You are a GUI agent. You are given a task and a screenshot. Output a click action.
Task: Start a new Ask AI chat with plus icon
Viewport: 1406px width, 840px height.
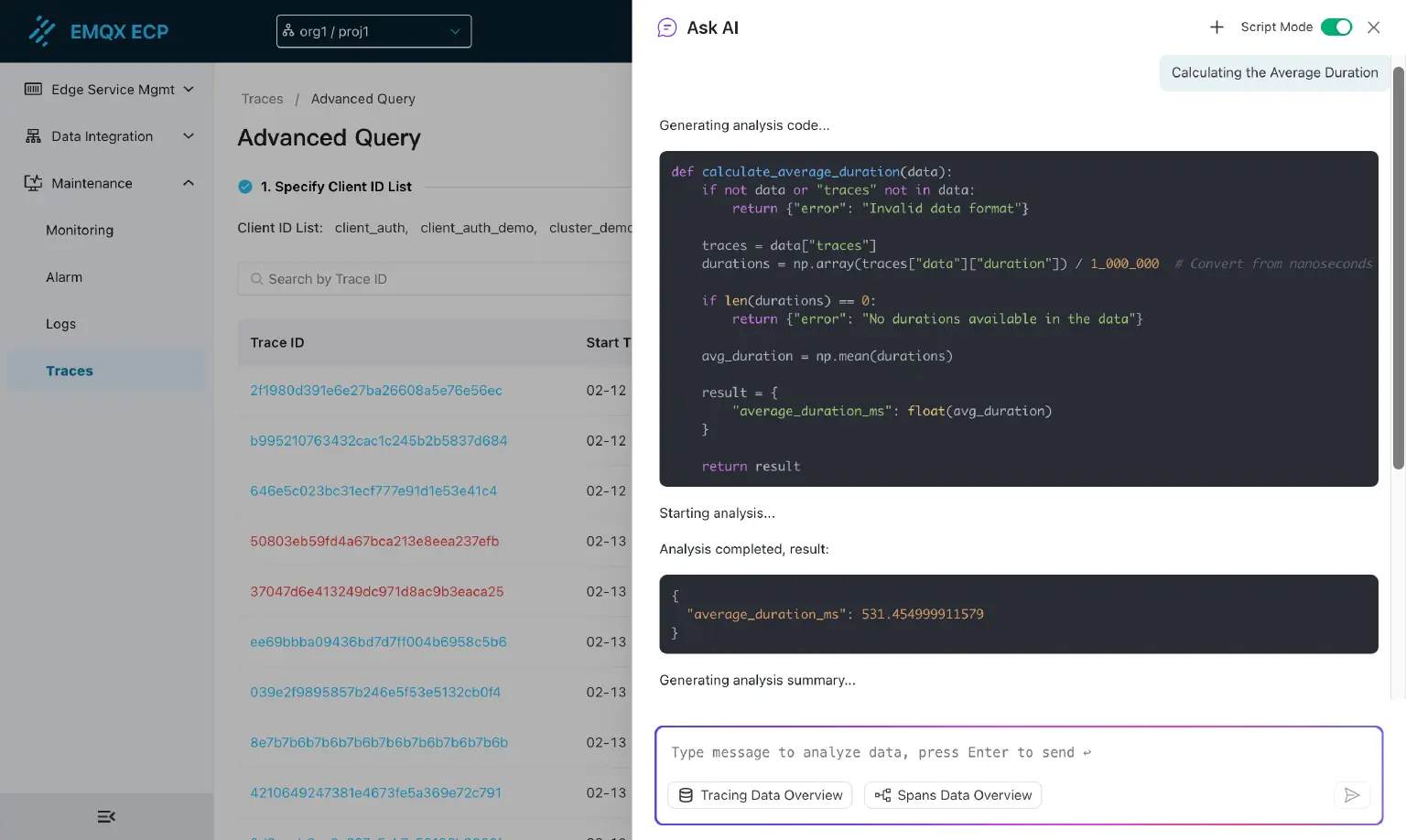coord(1217,27)
